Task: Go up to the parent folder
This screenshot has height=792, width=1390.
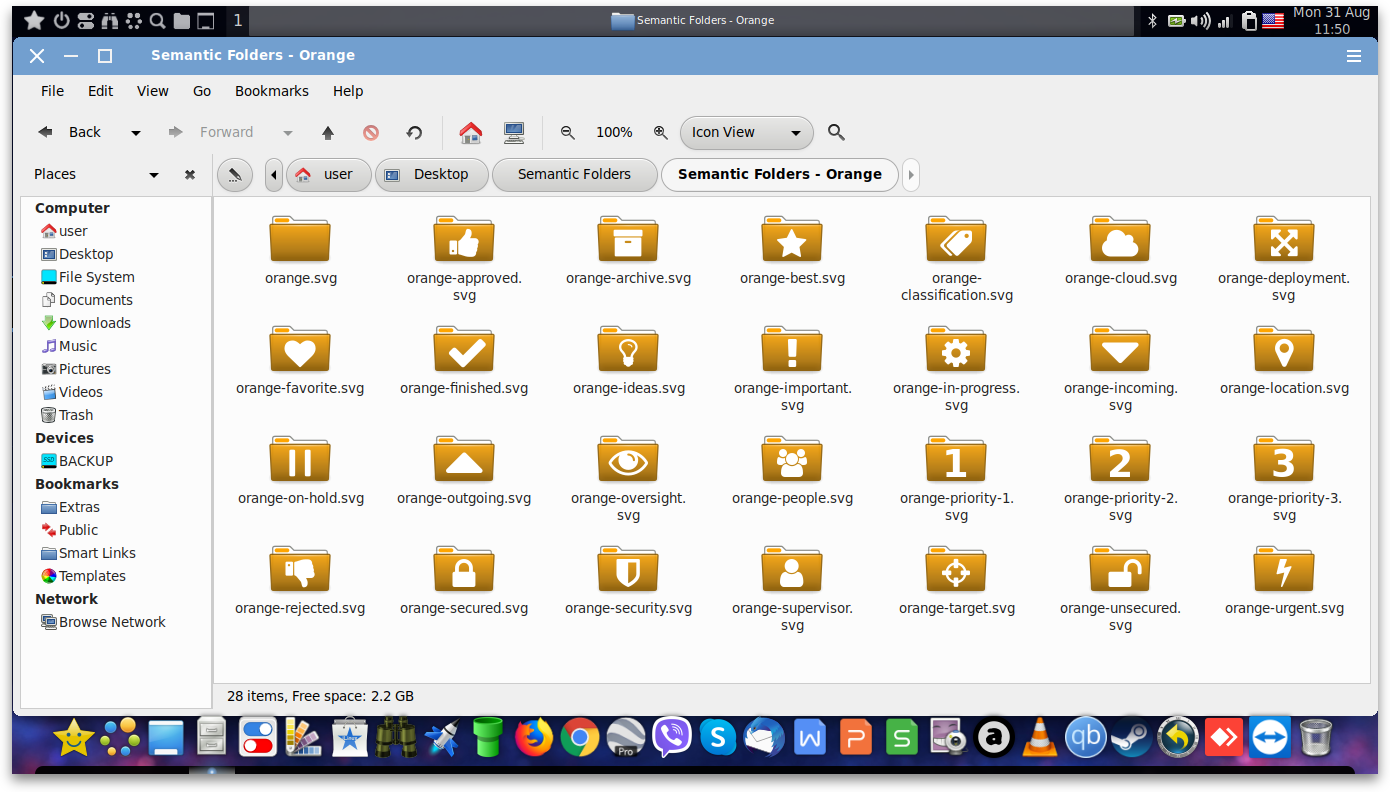Action: [x=328, y=132]
